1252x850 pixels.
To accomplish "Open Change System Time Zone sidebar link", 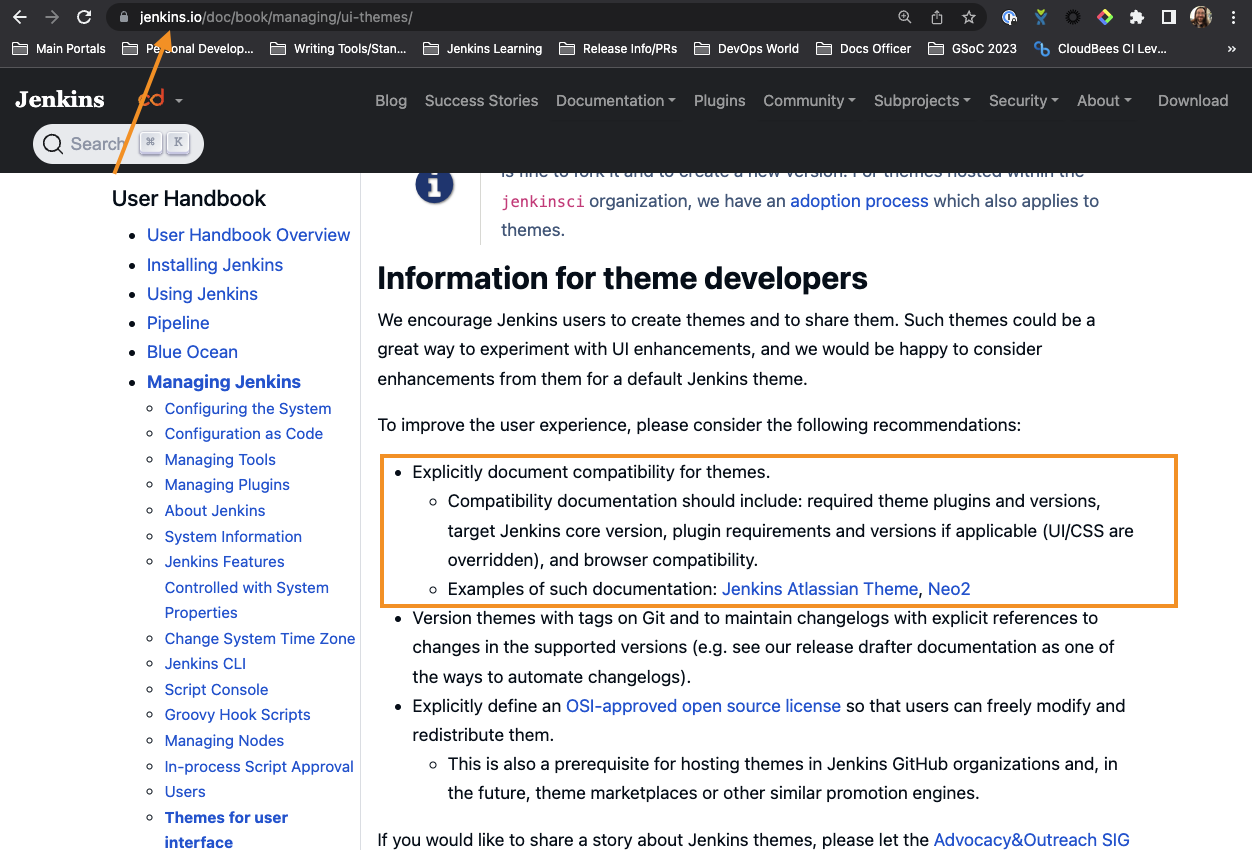I will click(x=260, y=638).
